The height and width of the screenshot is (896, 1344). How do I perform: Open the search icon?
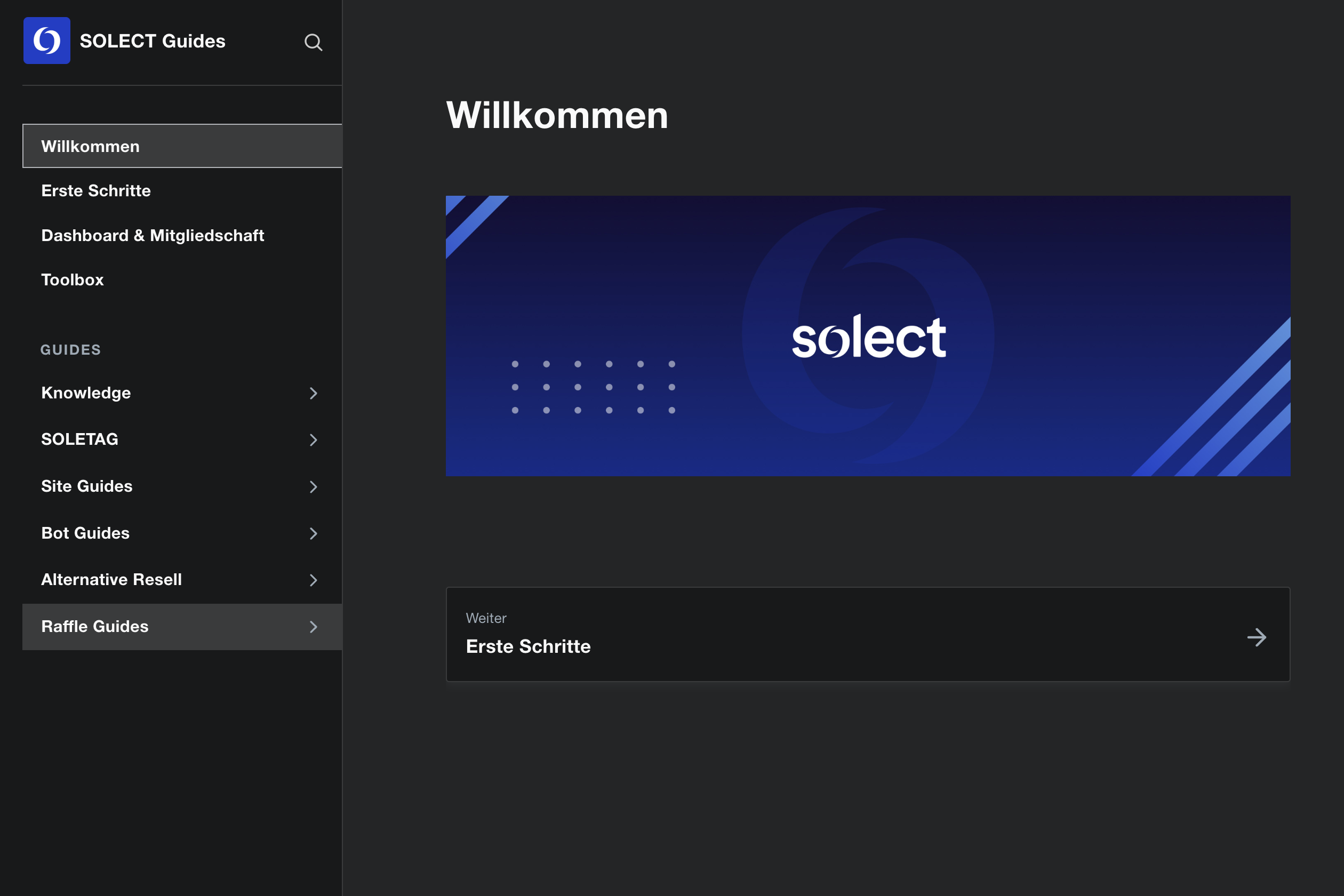point(314,42)
